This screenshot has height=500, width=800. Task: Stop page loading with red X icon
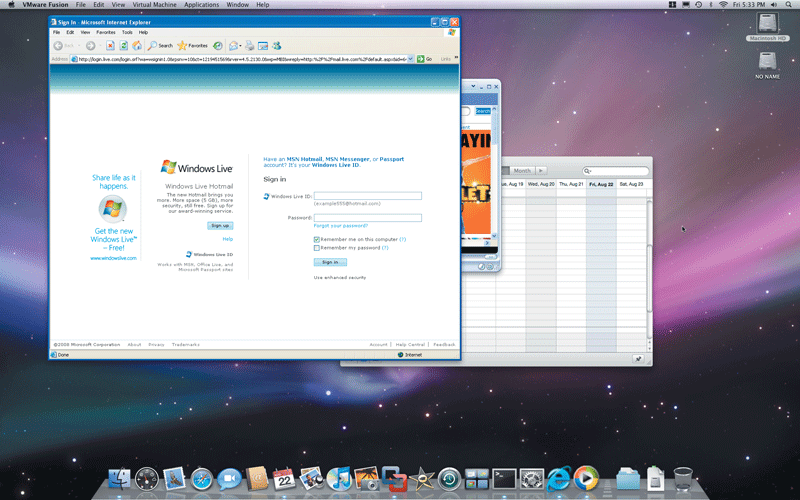[110, 46]
